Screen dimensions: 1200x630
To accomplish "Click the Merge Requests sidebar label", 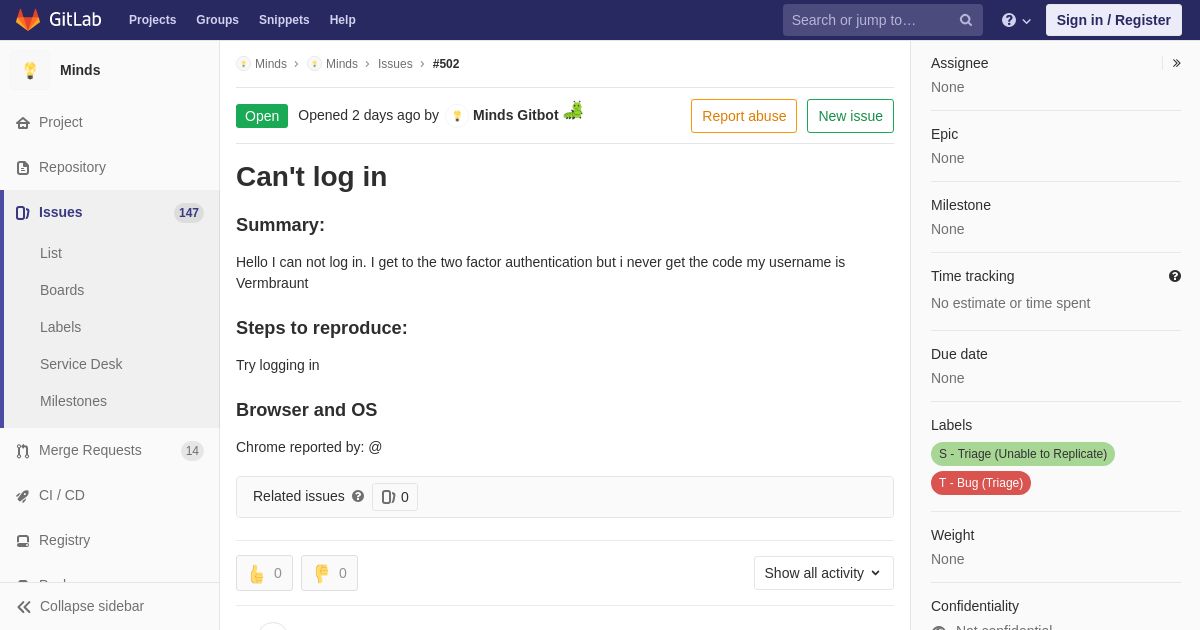I will pos(90,450).
